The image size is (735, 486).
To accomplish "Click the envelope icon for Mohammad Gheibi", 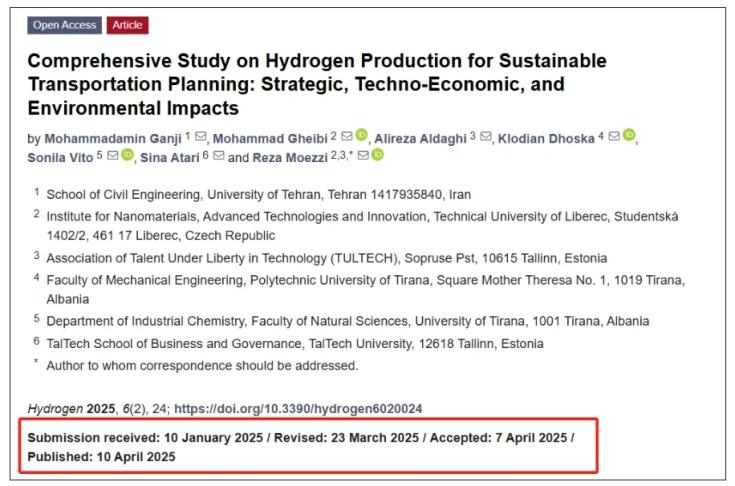I will point(346,137).
